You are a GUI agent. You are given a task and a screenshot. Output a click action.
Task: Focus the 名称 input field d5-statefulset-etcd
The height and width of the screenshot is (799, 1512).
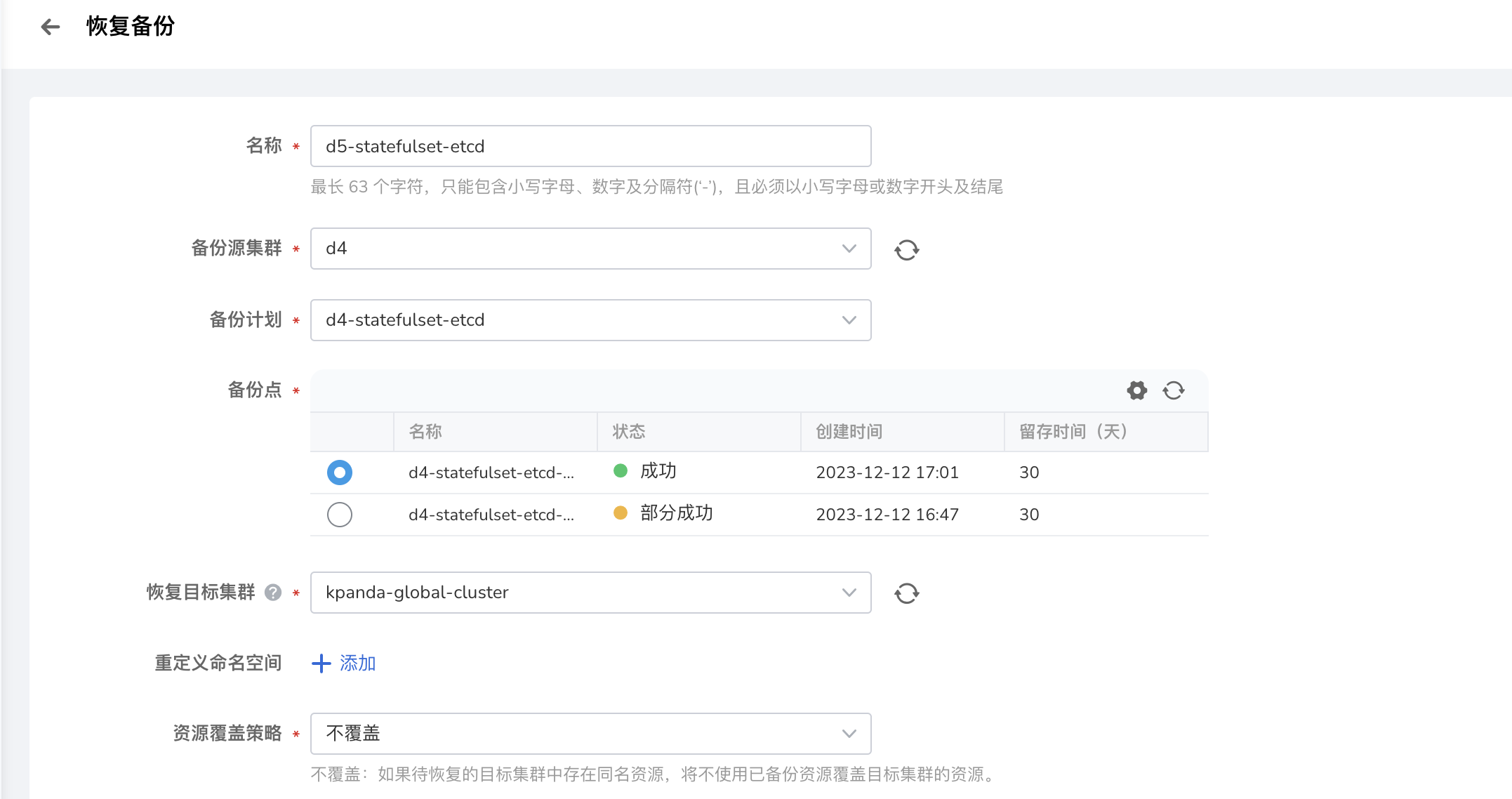pyautogui.click(x=590, y=146)
